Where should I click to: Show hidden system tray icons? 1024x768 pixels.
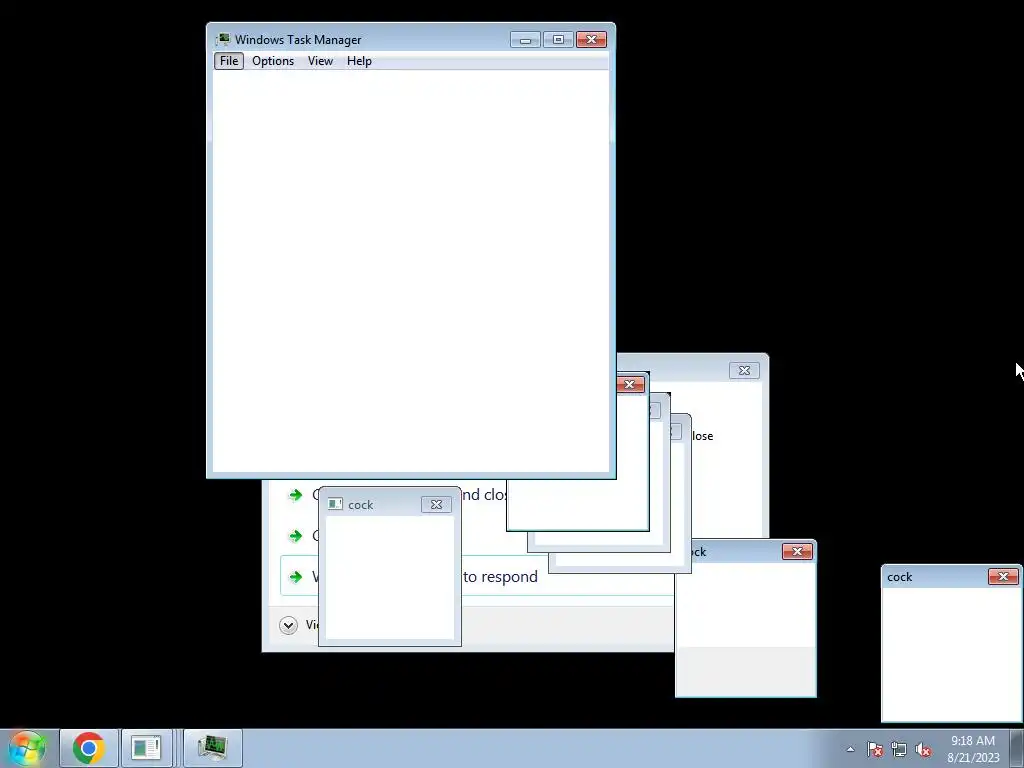850,749
